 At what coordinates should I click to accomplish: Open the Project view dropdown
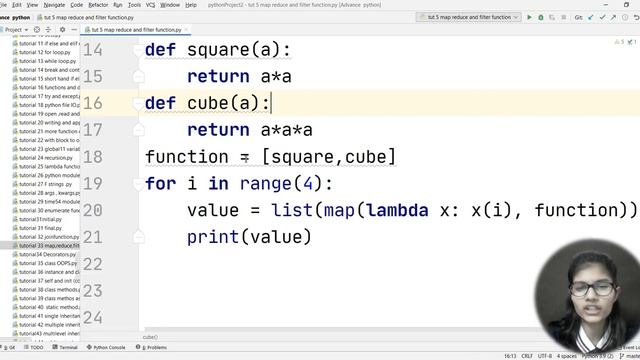[15, 30]
